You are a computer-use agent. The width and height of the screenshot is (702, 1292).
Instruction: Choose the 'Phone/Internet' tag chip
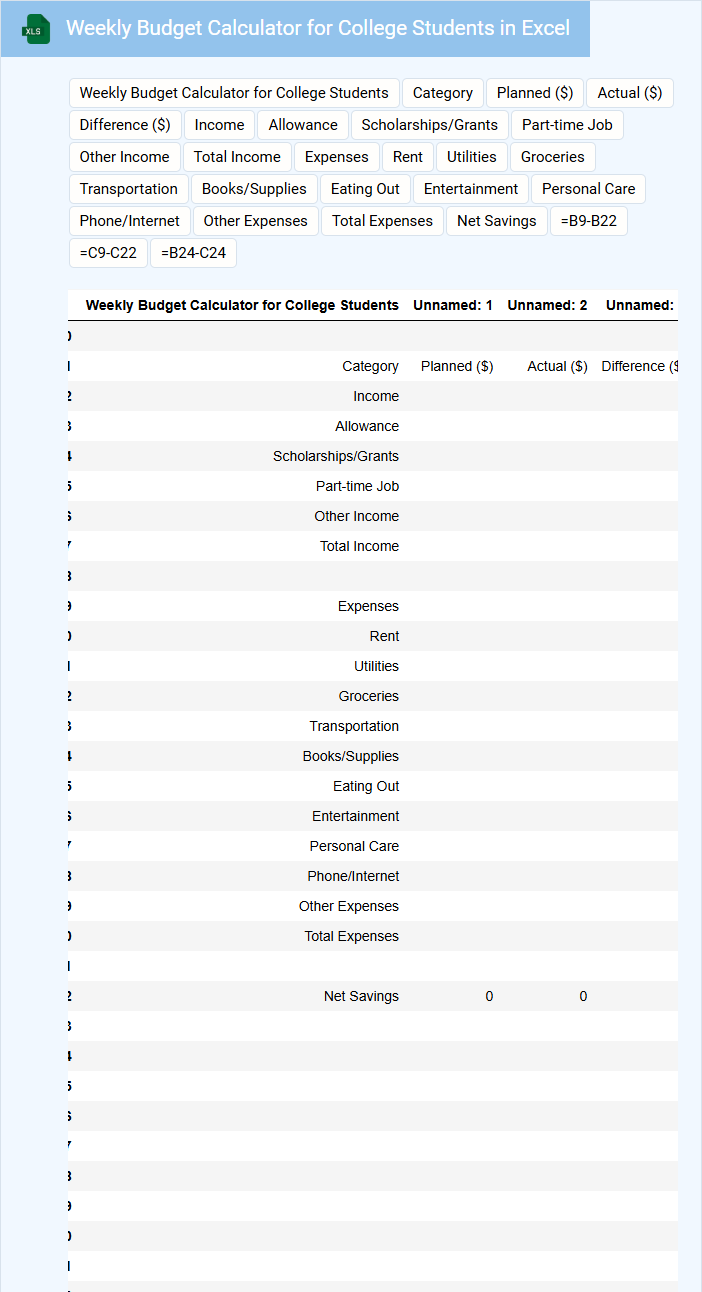[130, 221]
